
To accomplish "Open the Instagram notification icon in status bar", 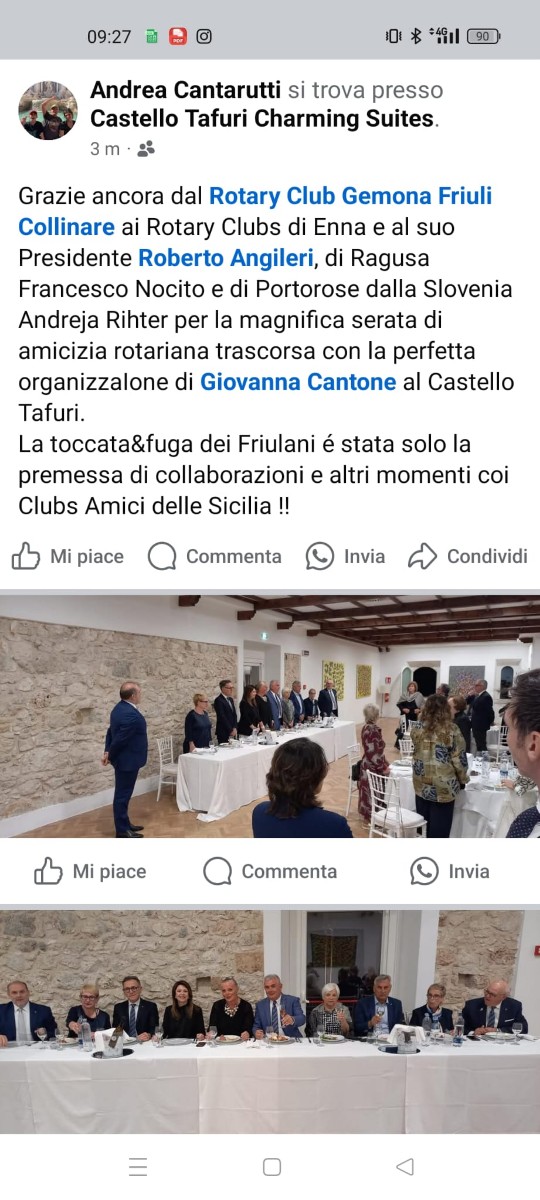I will point(204,36).
